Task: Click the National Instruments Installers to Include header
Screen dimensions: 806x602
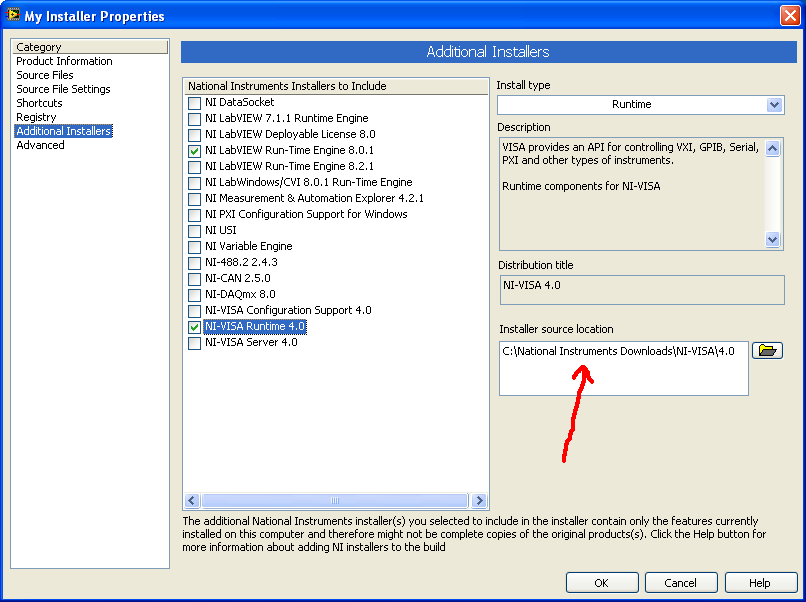Action: [x=336, y=86]
